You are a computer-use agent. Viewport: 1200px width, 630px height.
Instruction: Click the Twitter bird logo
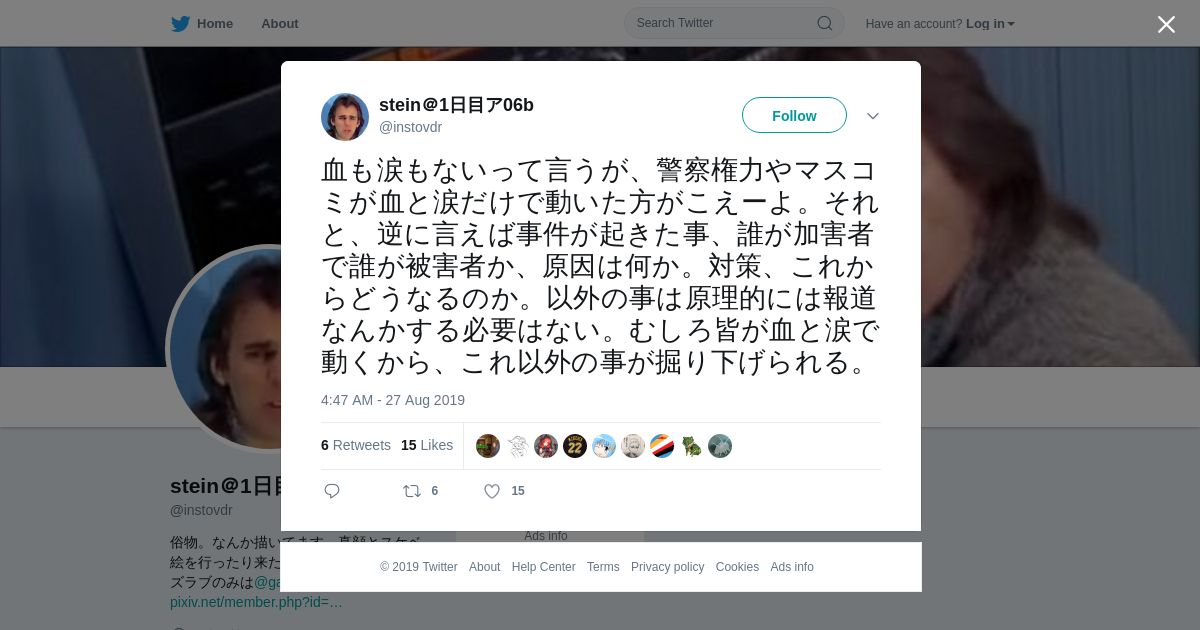(x=180, y=24)
